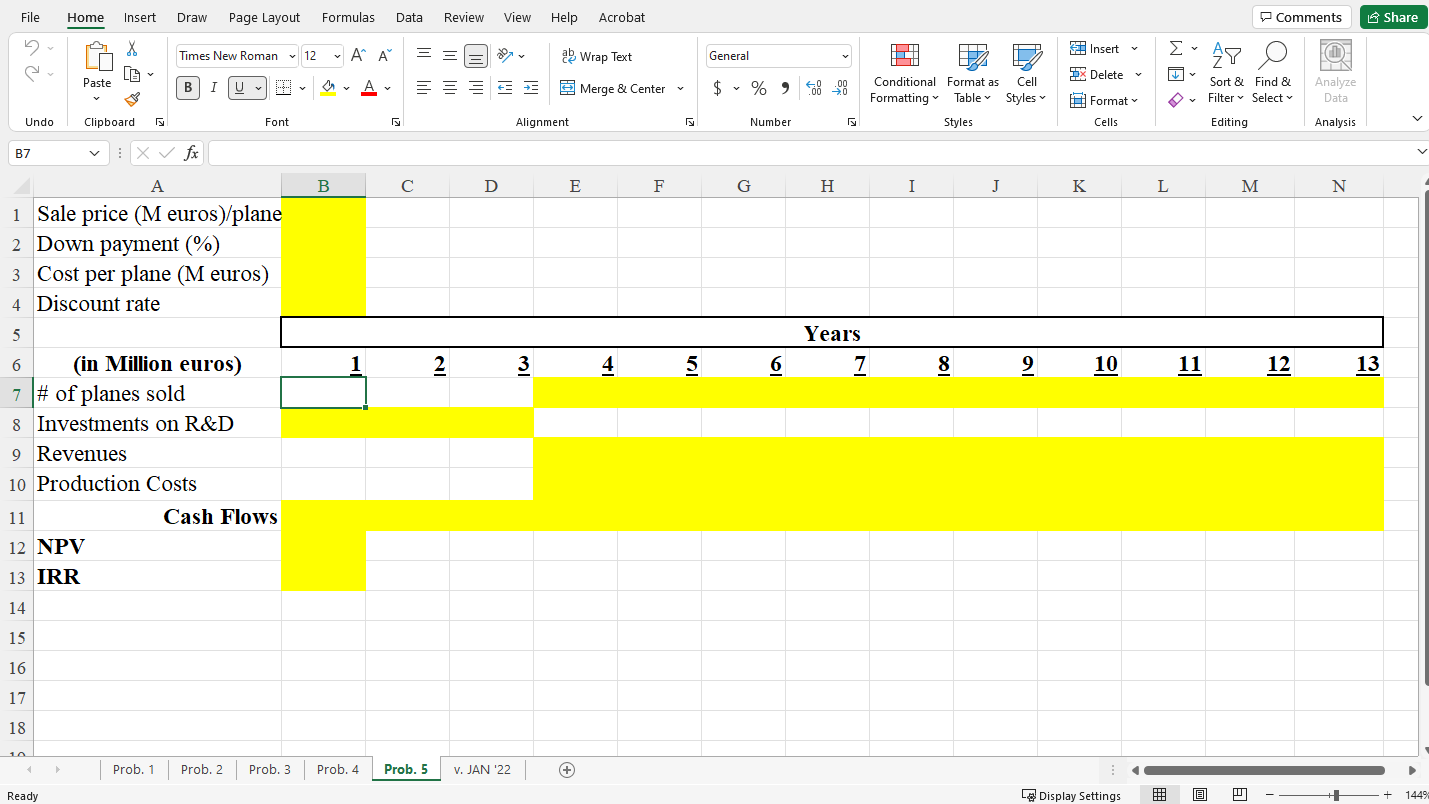Image resolution: width=1429 pixels, height=804 pixels.
Task: Apply the Borders icon
Action: coord(283,88)
